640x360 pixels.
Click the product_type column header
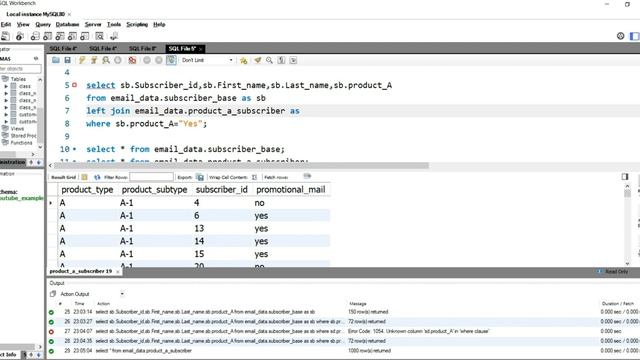(x=87, y=189)
